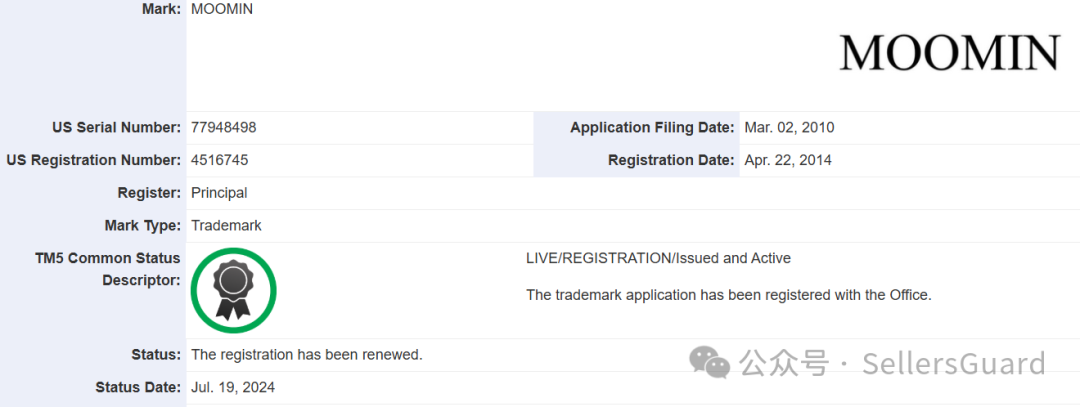Click the Application Filing Date label

652,127
